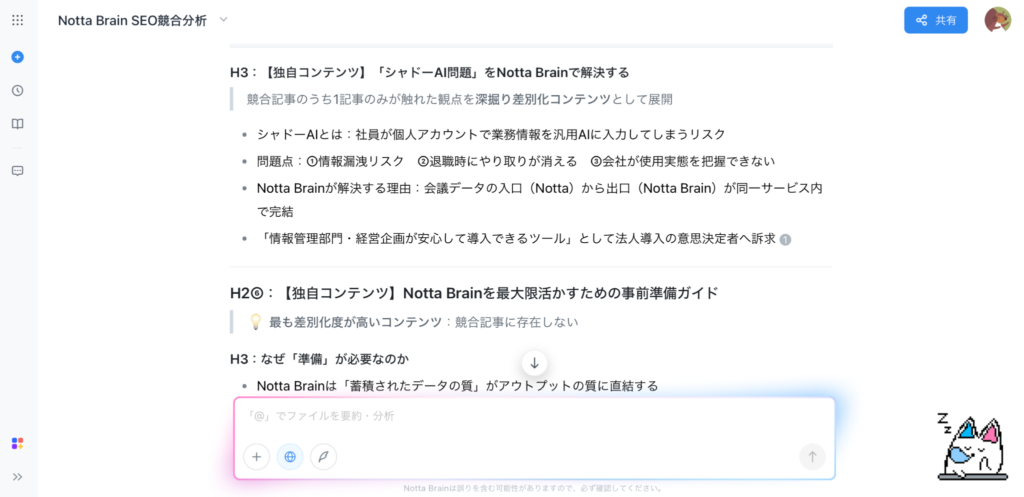1024x497 pixels.
Task: Click the lightbulb quote 最も差別化度が高いコンテンツ
Action: tap(413, 322)
